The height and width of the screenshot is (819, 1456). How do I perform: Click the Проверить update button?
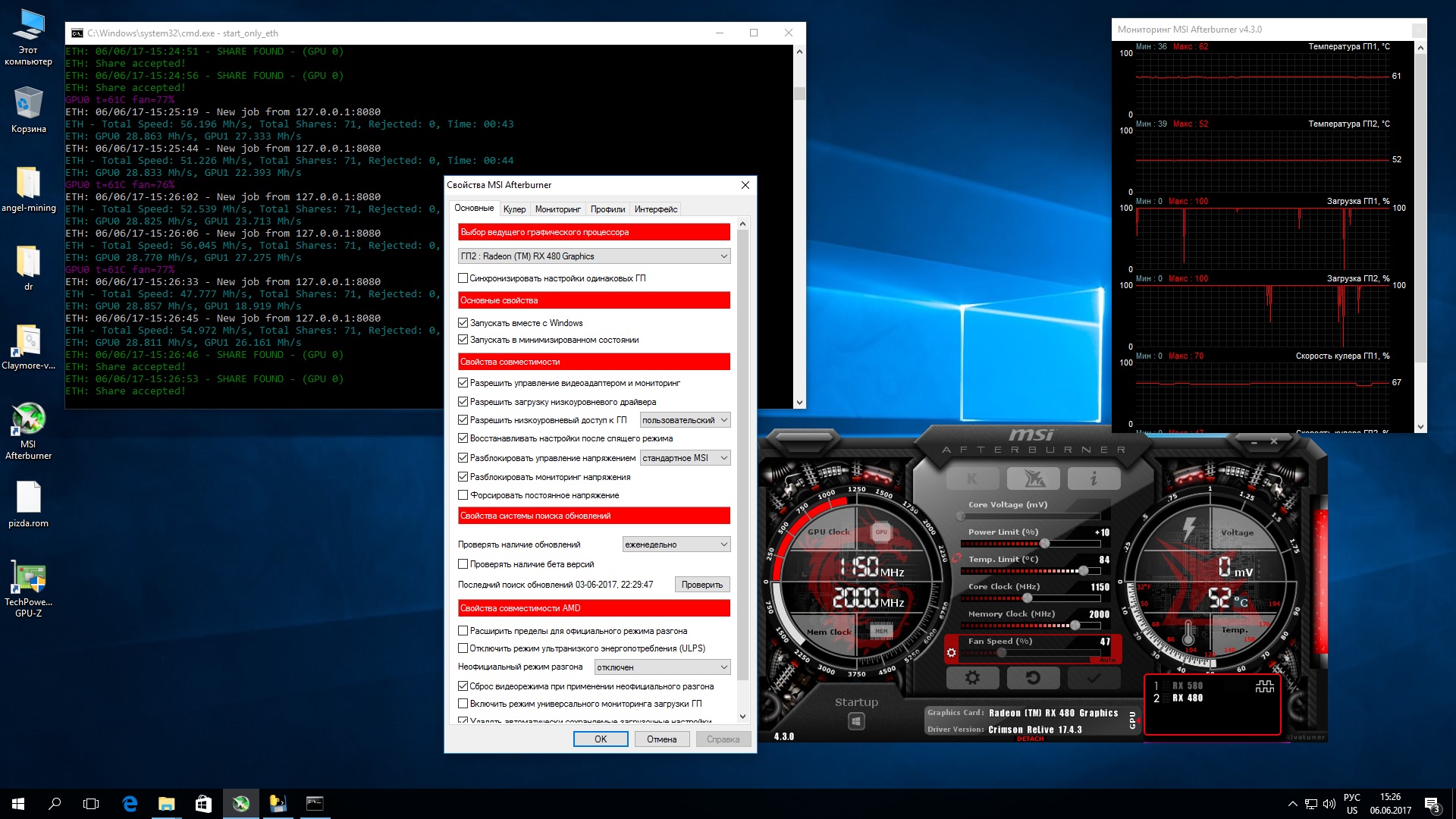point(702,585)
